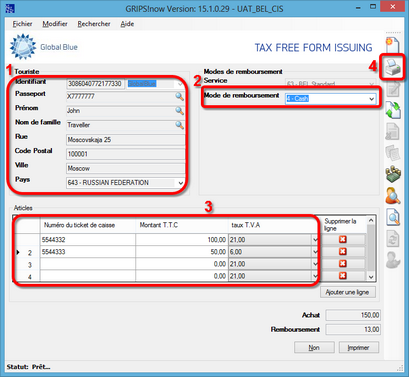The width and height of the screenshot is (409, 377).
Task: Open the Pays country dropdown
Action: (180, 183)
